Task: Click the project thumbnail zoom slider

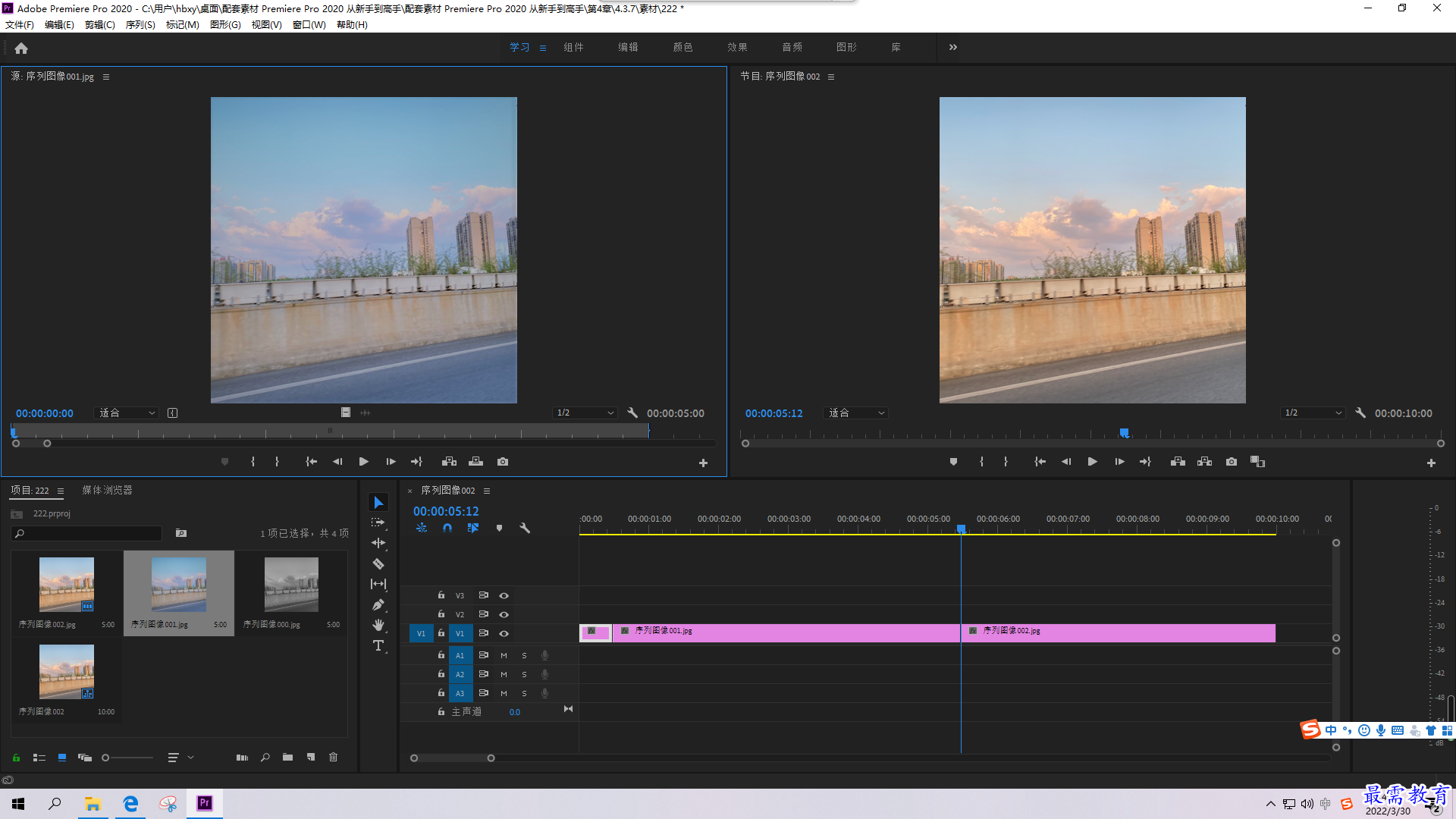Action: (x=127, y=757)
